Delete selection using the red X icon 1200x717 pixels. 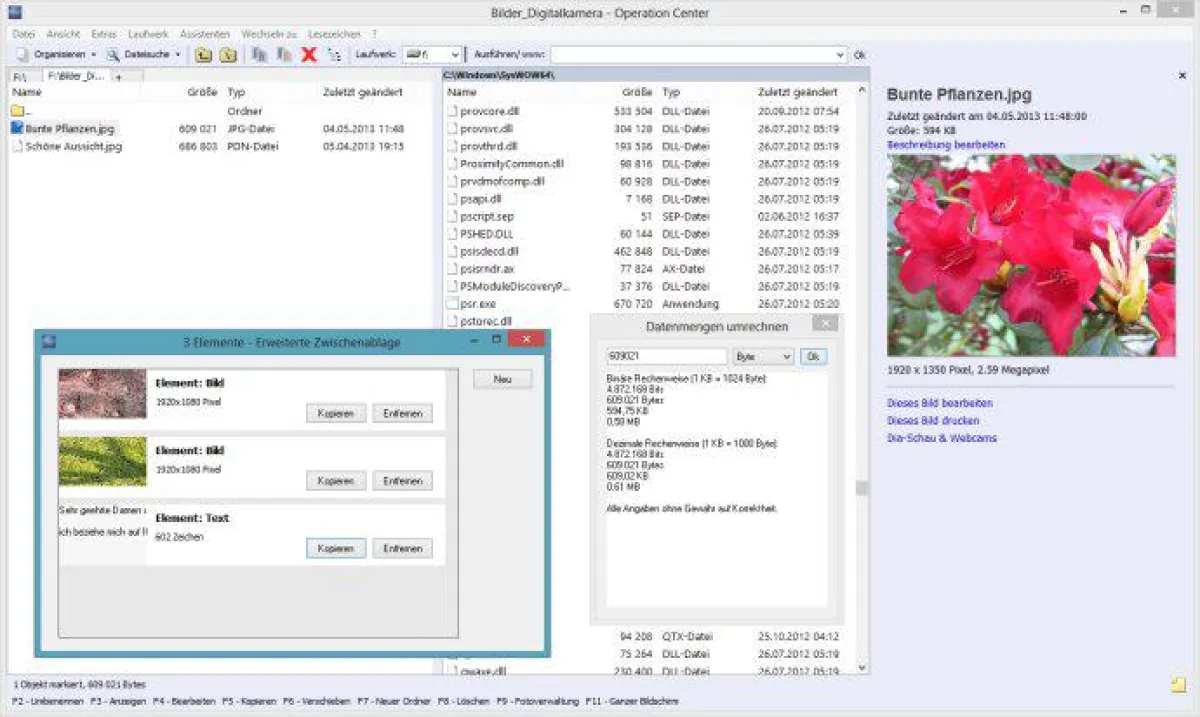(x=308, y=54)
